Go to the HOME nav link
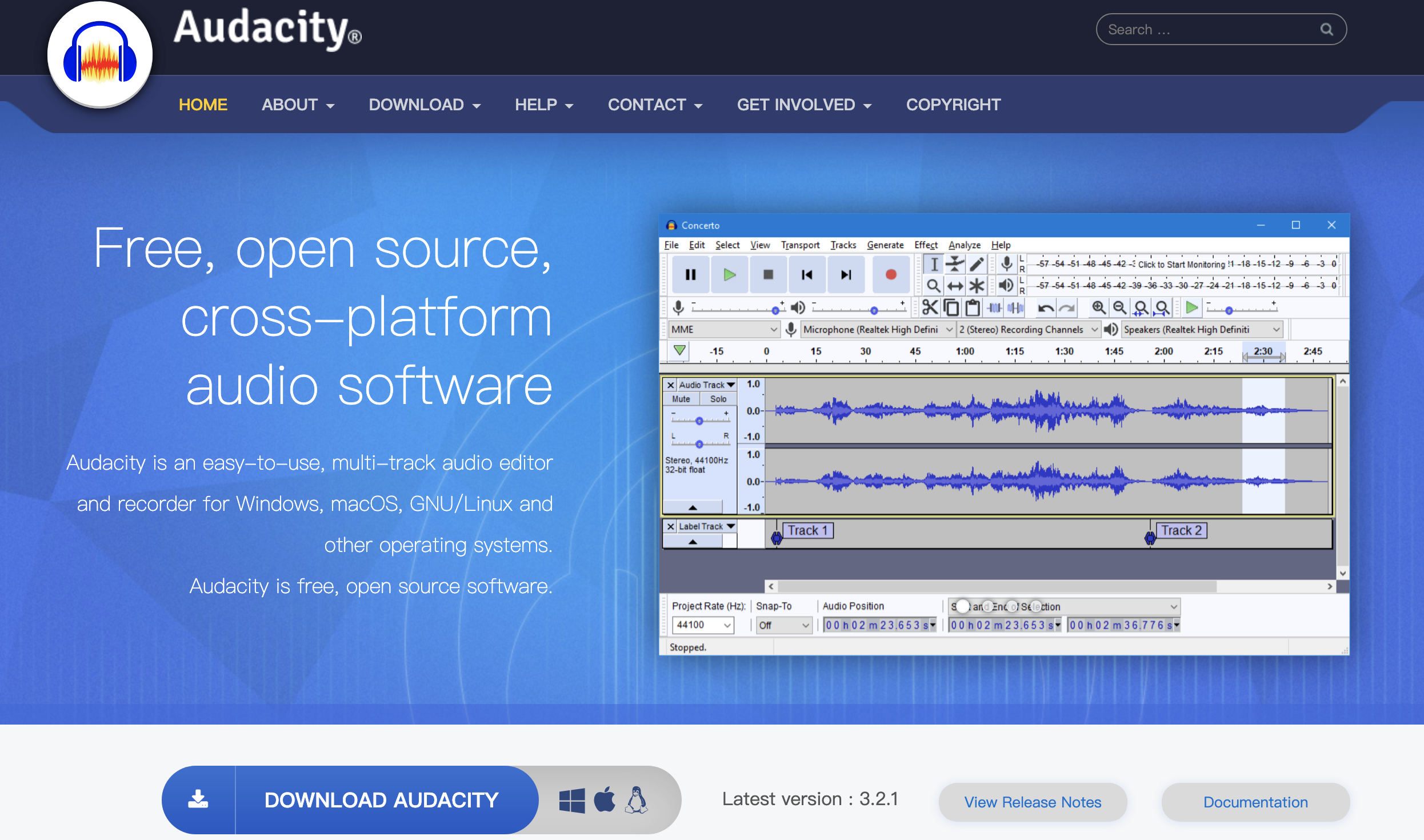Viewport: 1424px width, 840px height. [x=203, y=105]
